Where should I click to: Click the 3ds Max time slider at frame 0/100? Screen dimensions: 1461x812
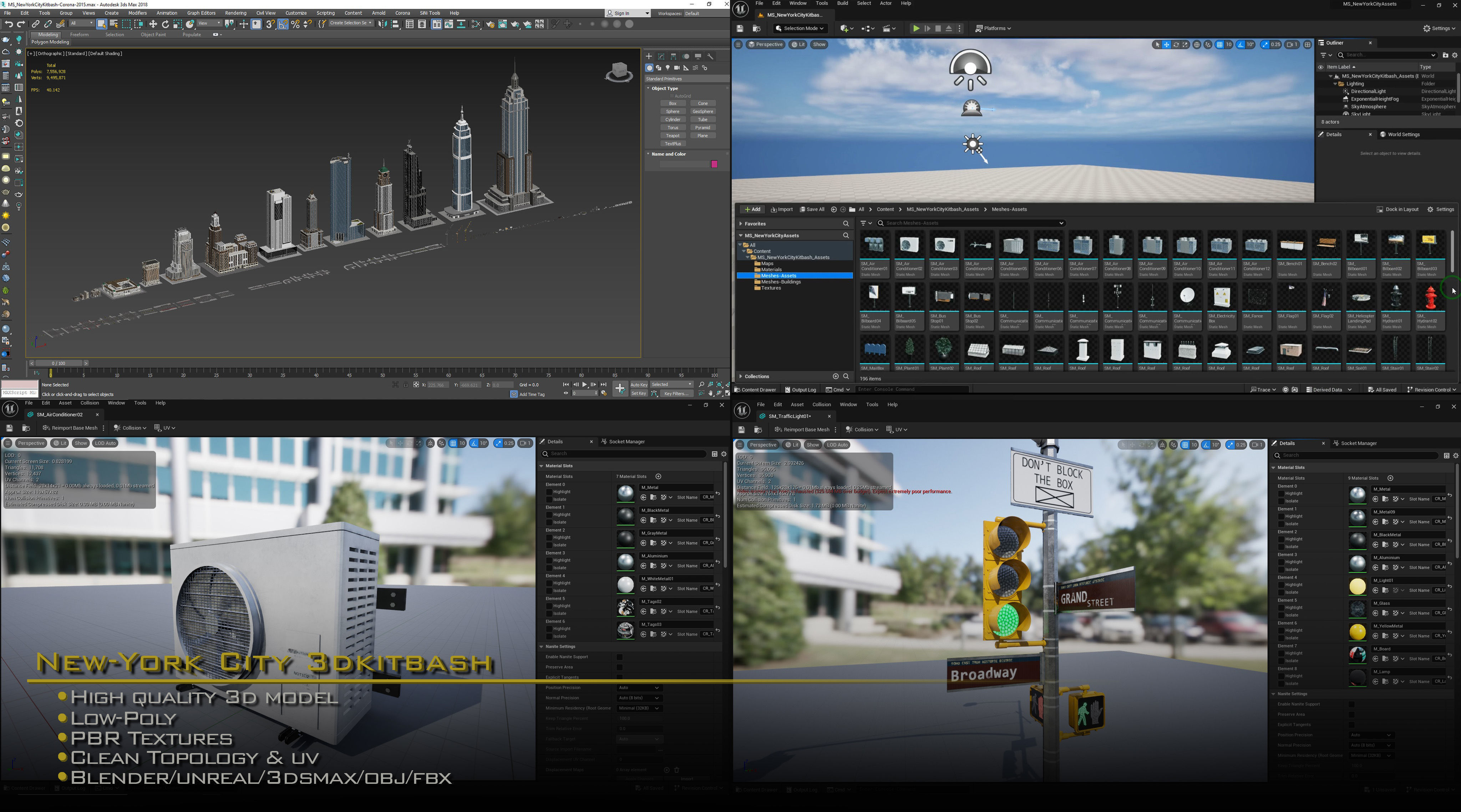click(59, 363)
